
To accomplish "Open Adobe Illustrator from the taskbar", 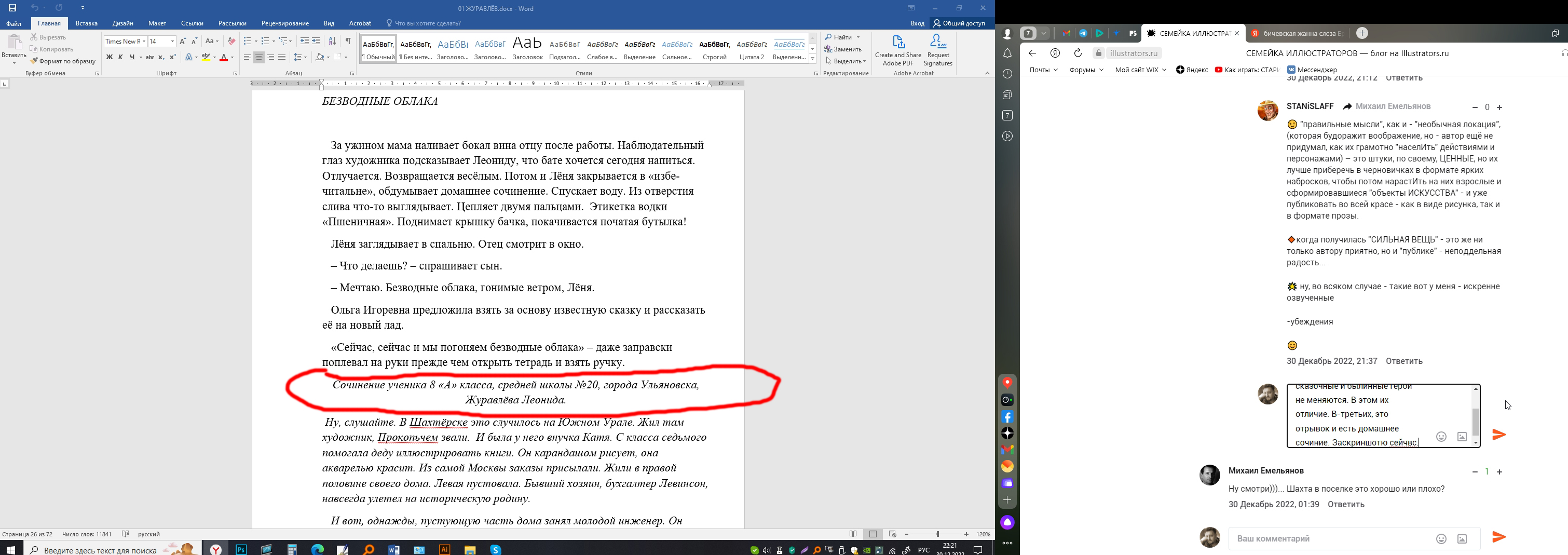I will pyautogui.click(x=445, y=549).
